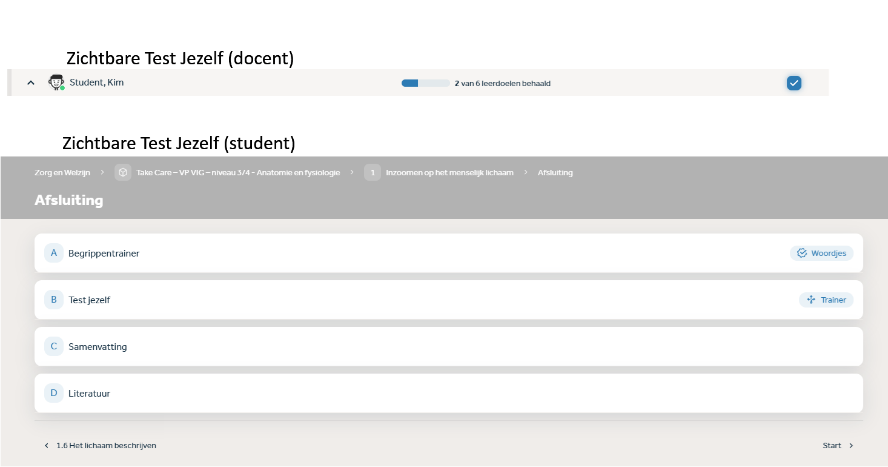Screen dimensions: 888x467
Task: Open the Samenvatting row
Action: (449, 346)
